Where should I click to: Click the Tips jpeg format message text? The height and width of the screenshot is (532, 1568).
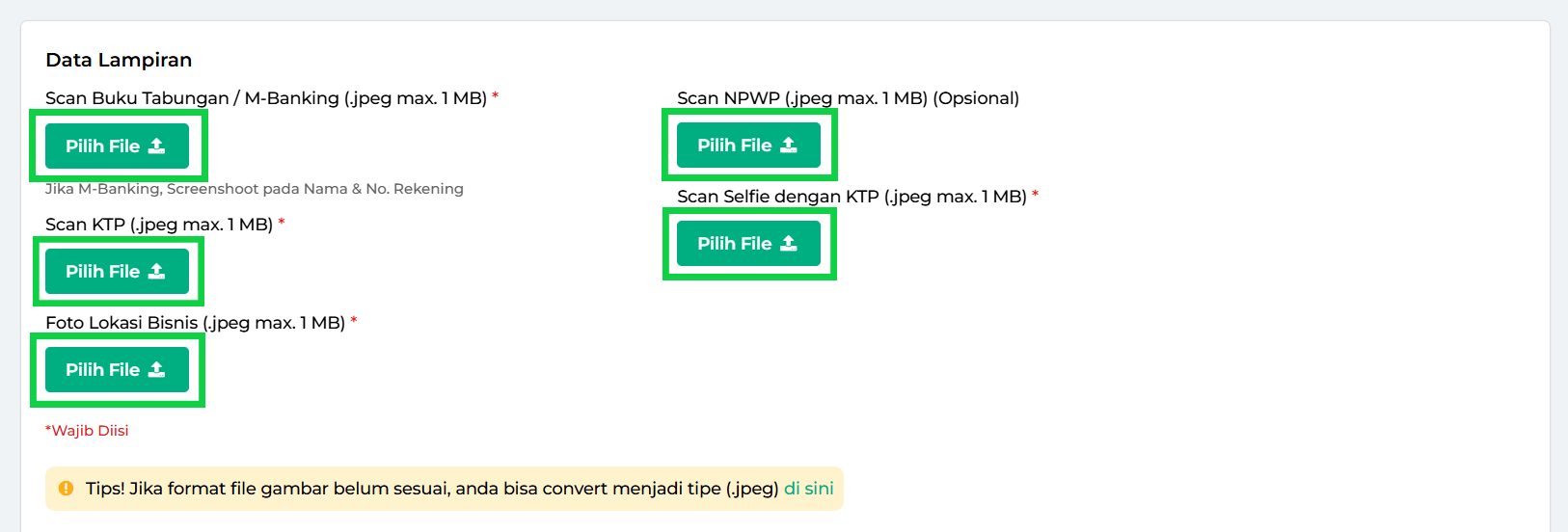click(x=431, y=489)
